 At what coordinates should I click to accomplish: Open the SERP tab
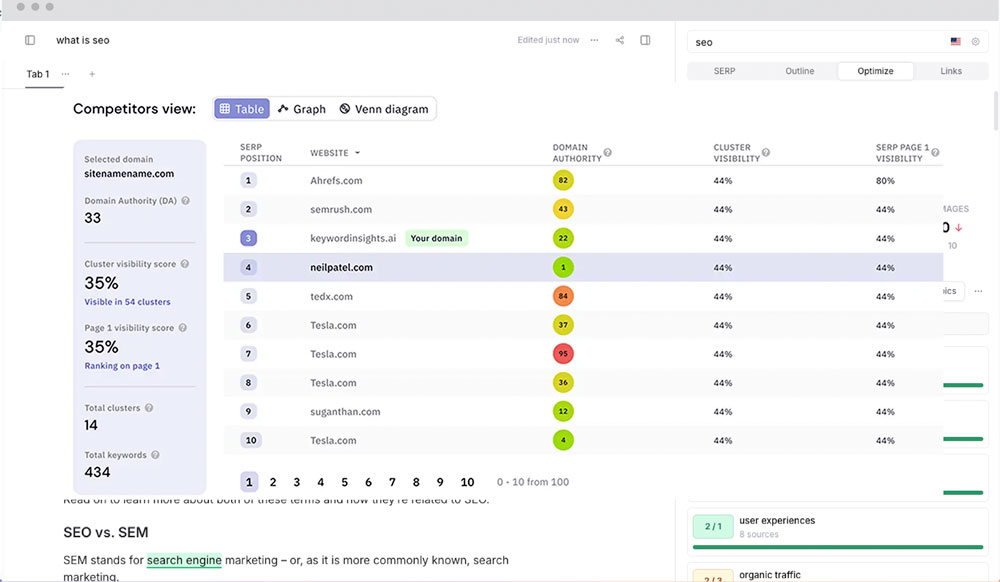pos(724,71)
